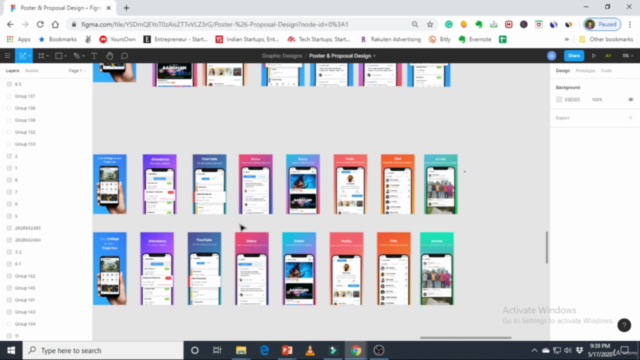Image resolution: width=640 pixels, height=360 pixels.
Task: Click the canvas vertical scrollbar
Action: 547,247
